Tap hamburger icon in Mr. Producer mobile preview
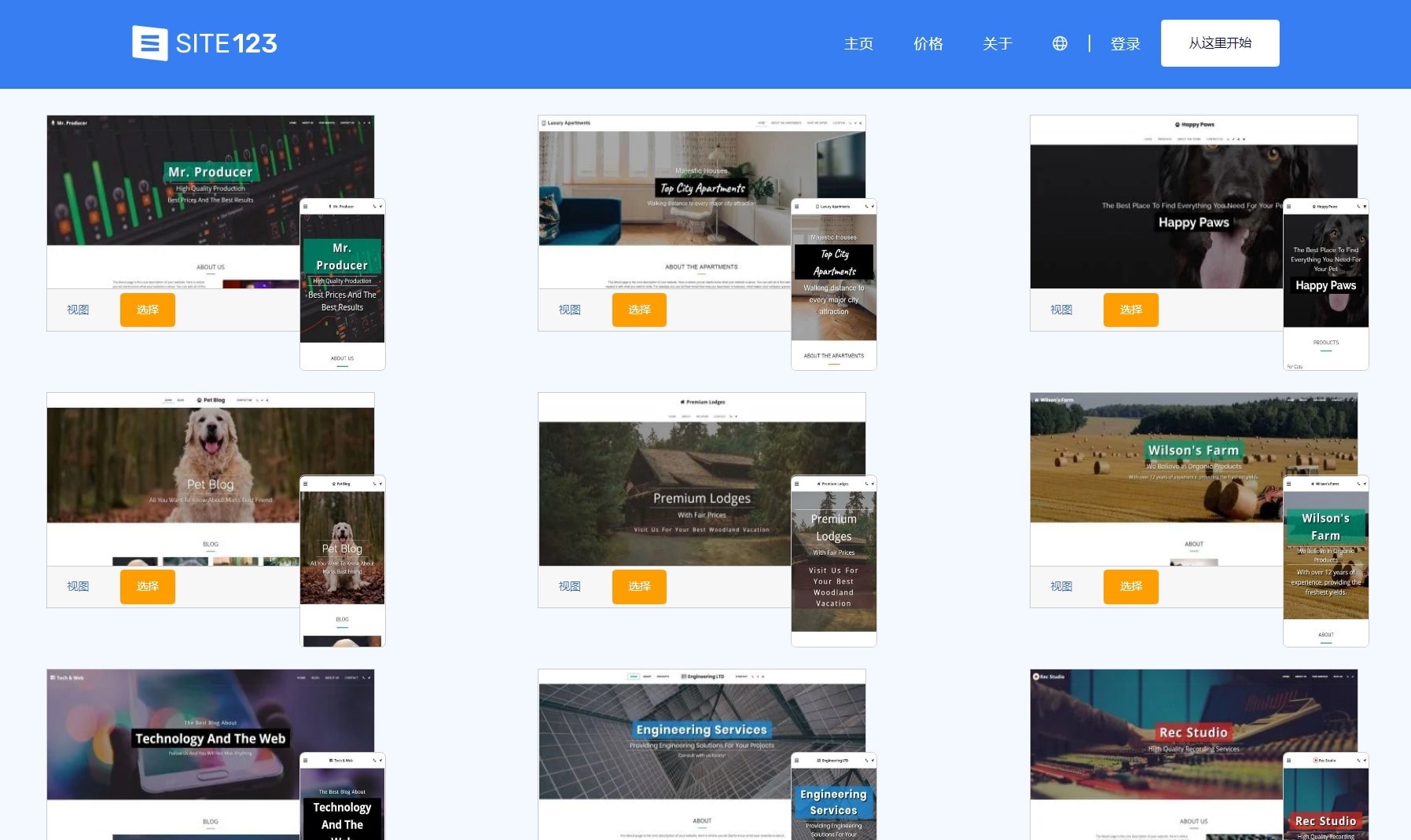 click(306, 207)
